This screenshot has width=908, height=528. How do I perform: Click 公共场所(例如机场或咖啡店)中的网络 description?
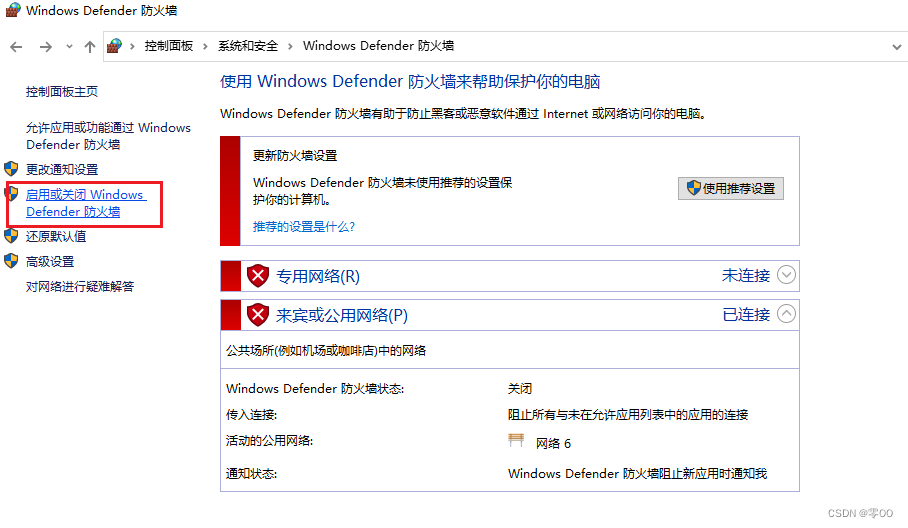click(x=326, y=350)
